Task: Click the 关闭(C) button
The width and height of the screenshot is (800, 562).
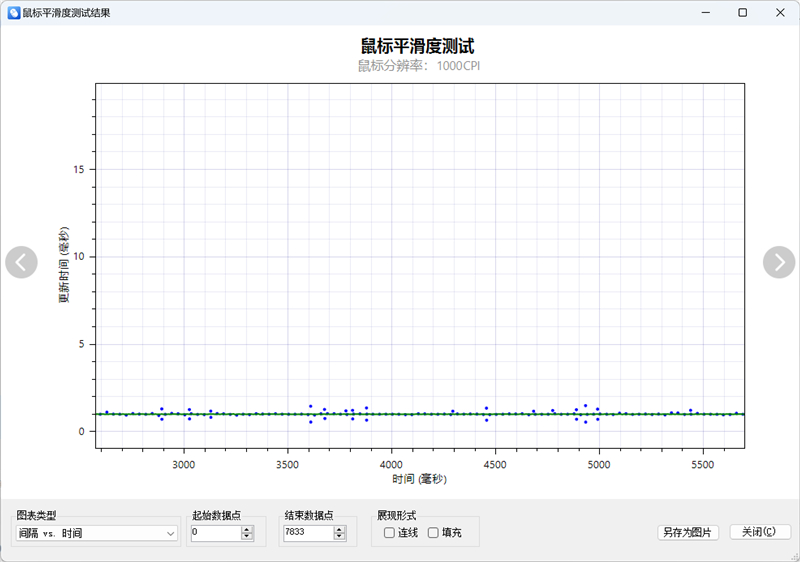Action: pyautogui.click(x=760, y=533)
